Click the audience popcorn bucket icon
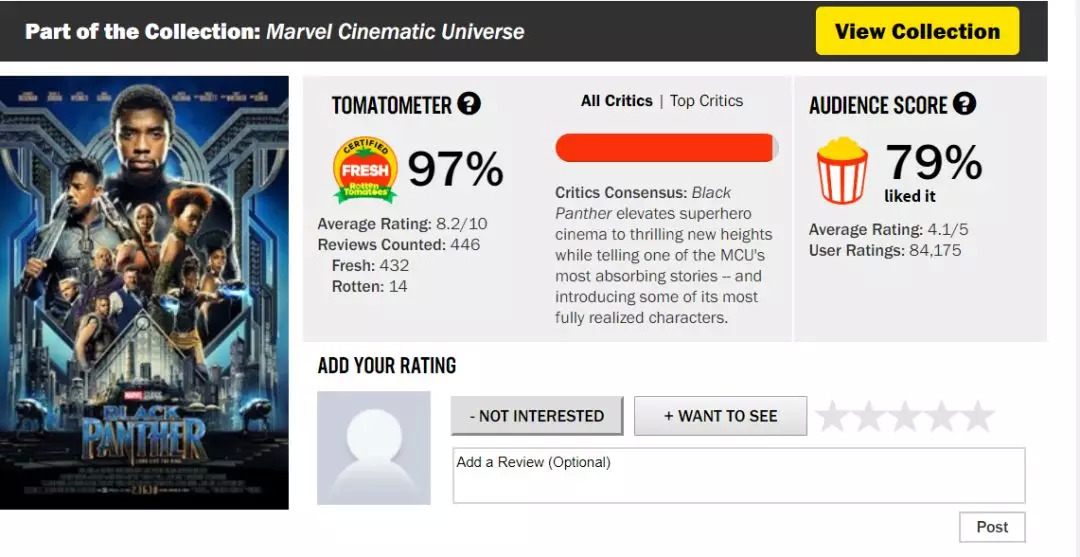The width and height of the screenshot is (1080, 557). 842,171
